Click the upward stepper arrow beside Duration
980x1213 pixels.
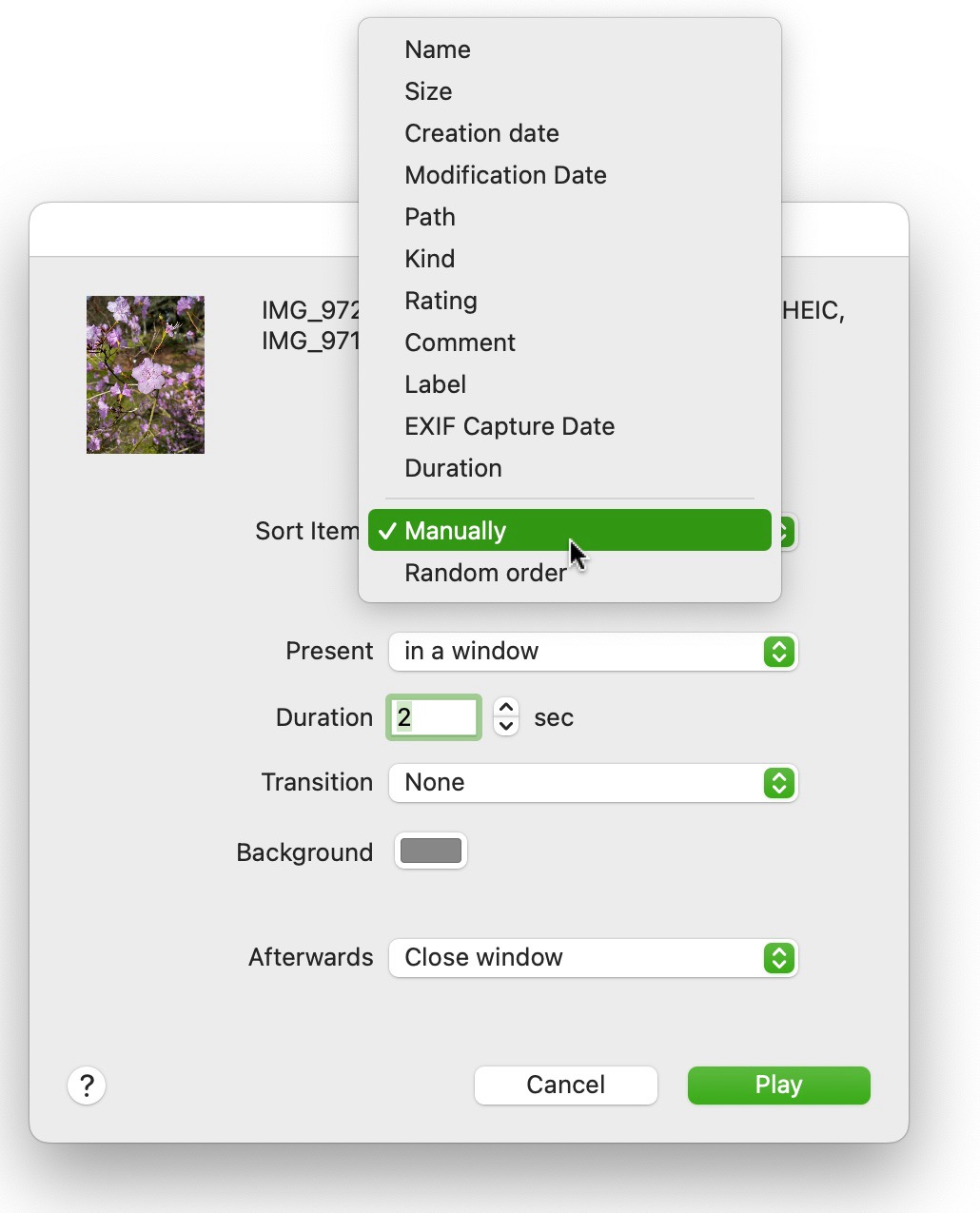pos(506,706)
